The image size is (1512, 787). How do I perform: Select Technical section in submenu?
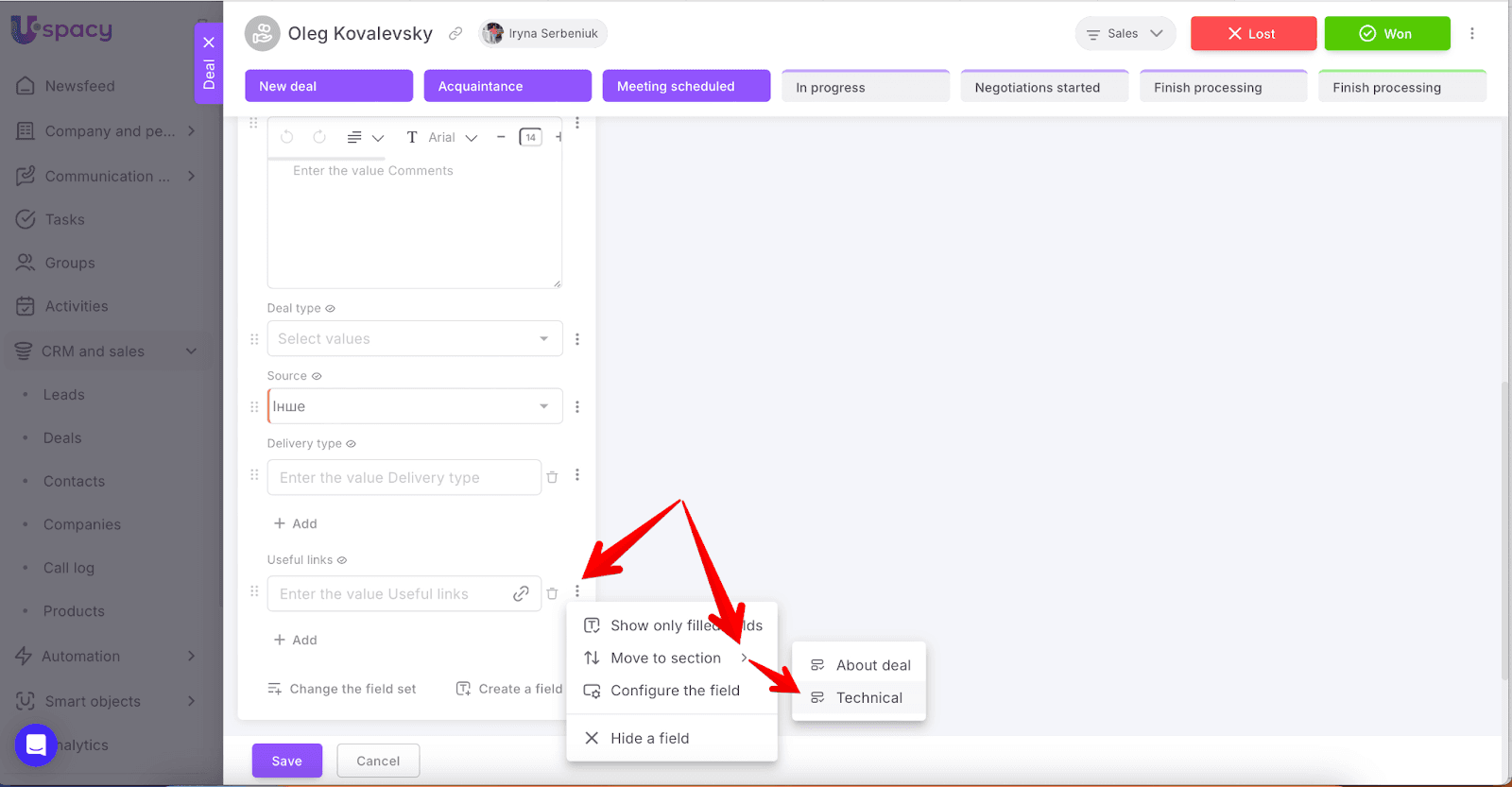point(868,698)
